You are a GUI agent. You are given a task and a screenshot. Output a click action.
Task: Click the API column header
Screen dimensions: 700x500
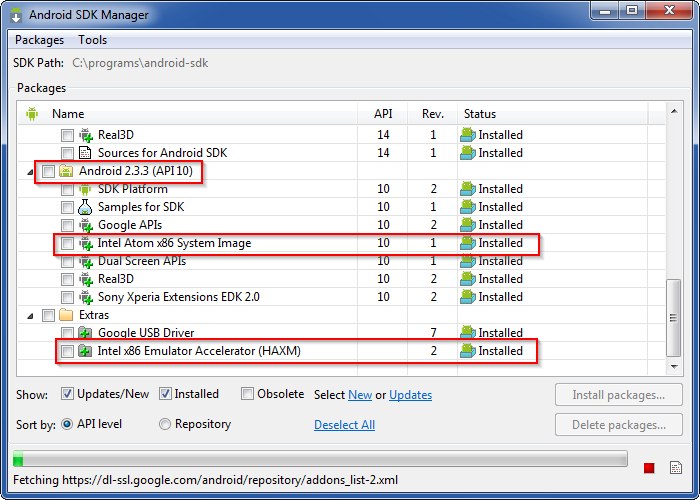[383, 114]
